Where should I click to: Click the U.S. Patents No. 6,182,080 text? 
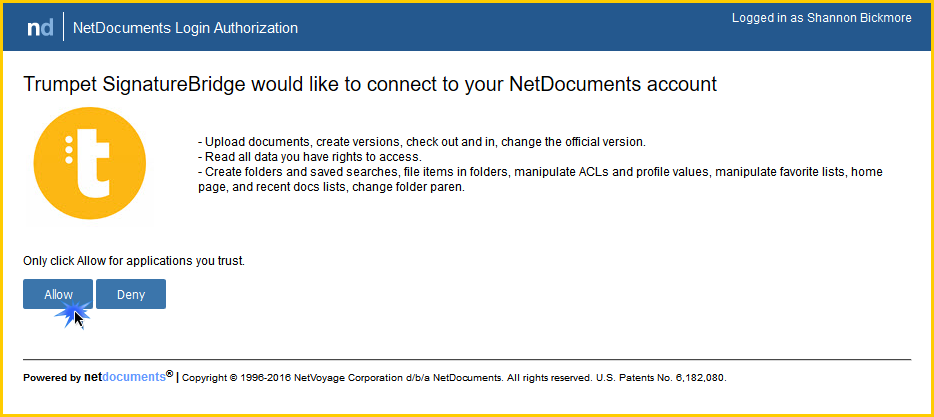tap(661, 378)
